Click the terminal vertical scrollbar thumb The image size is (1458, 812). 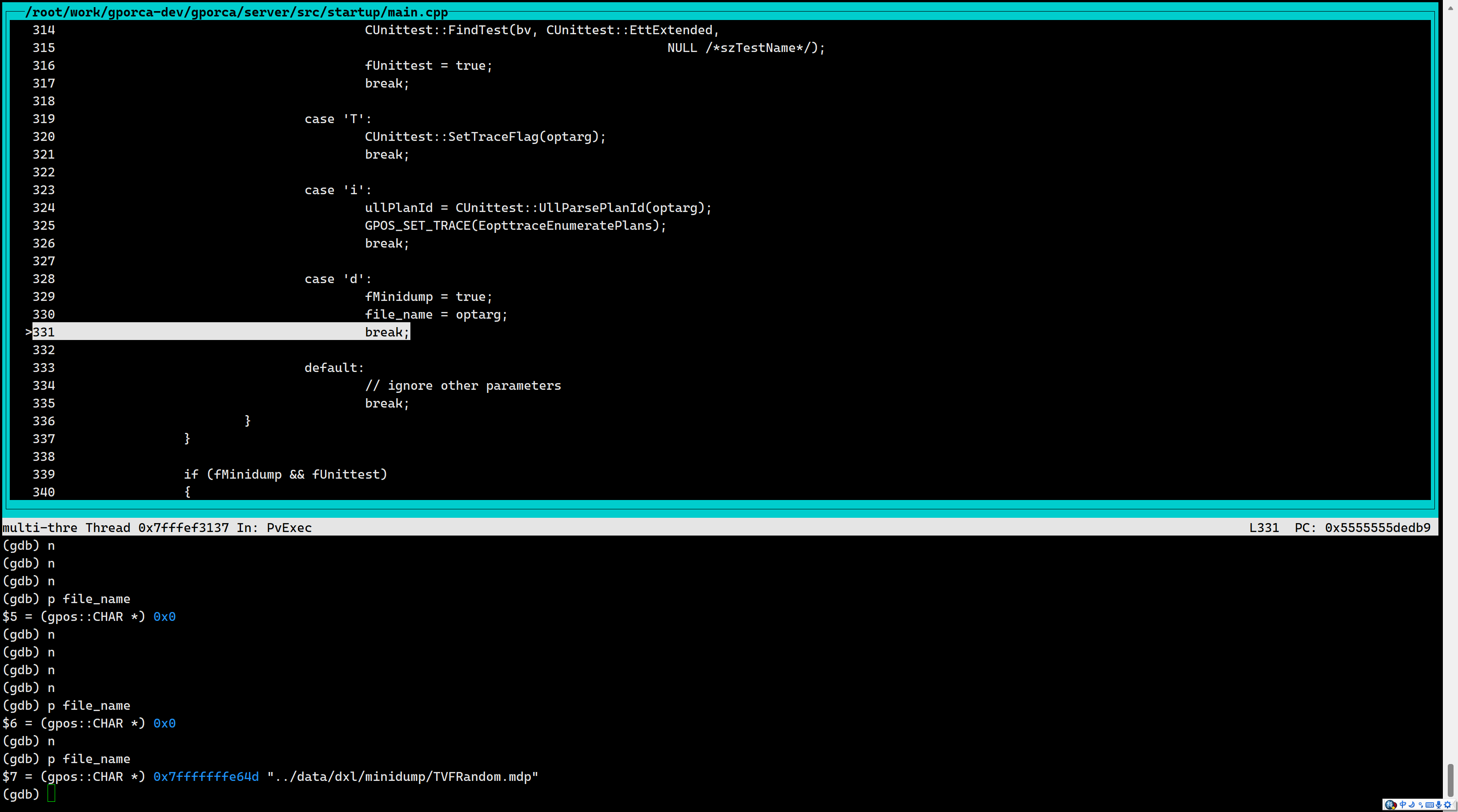pyautogui.click(x=1450, y=780)
